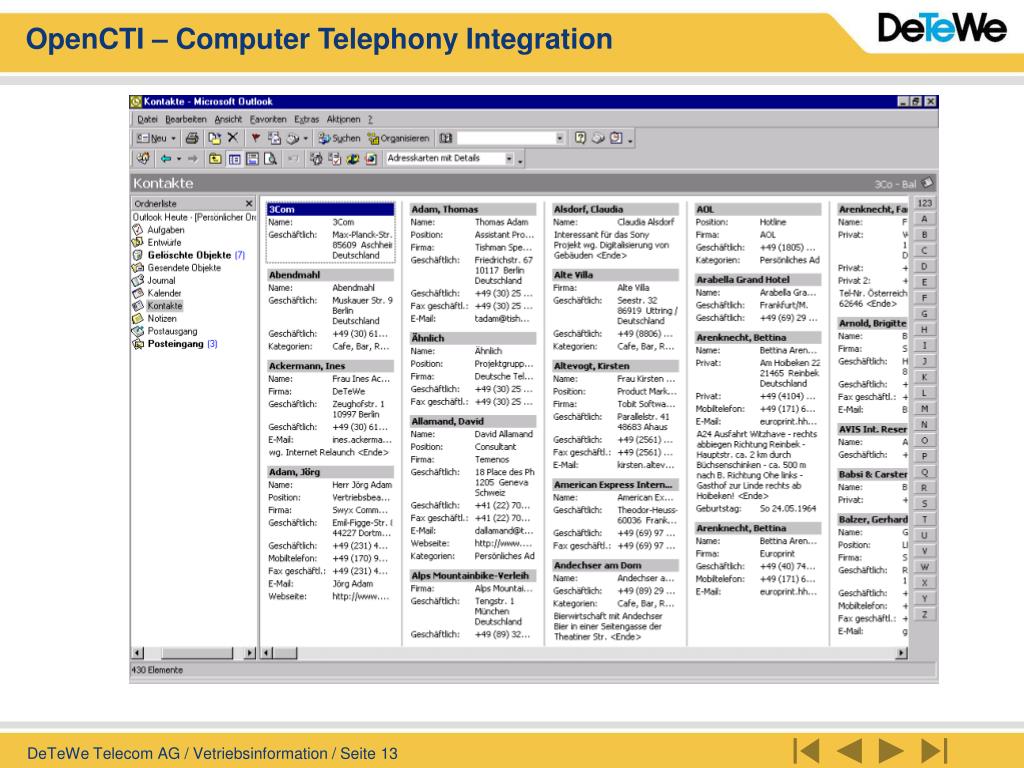The width and height of the screenshot is (1024, 768).
Task: Select the Alsdorf, Claudia contact card
Action: (x=615, y=210)
